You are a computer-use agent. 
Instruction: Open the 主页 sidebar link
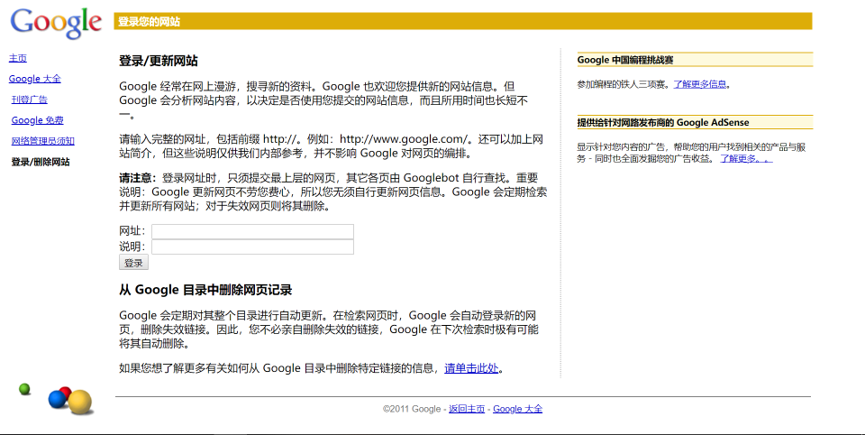[x=18, y=58]
